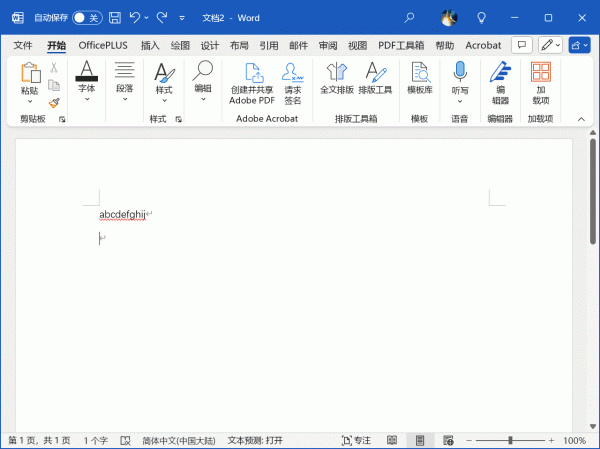Open the 样式 pane dialog launcher

(x=178, y=119)
